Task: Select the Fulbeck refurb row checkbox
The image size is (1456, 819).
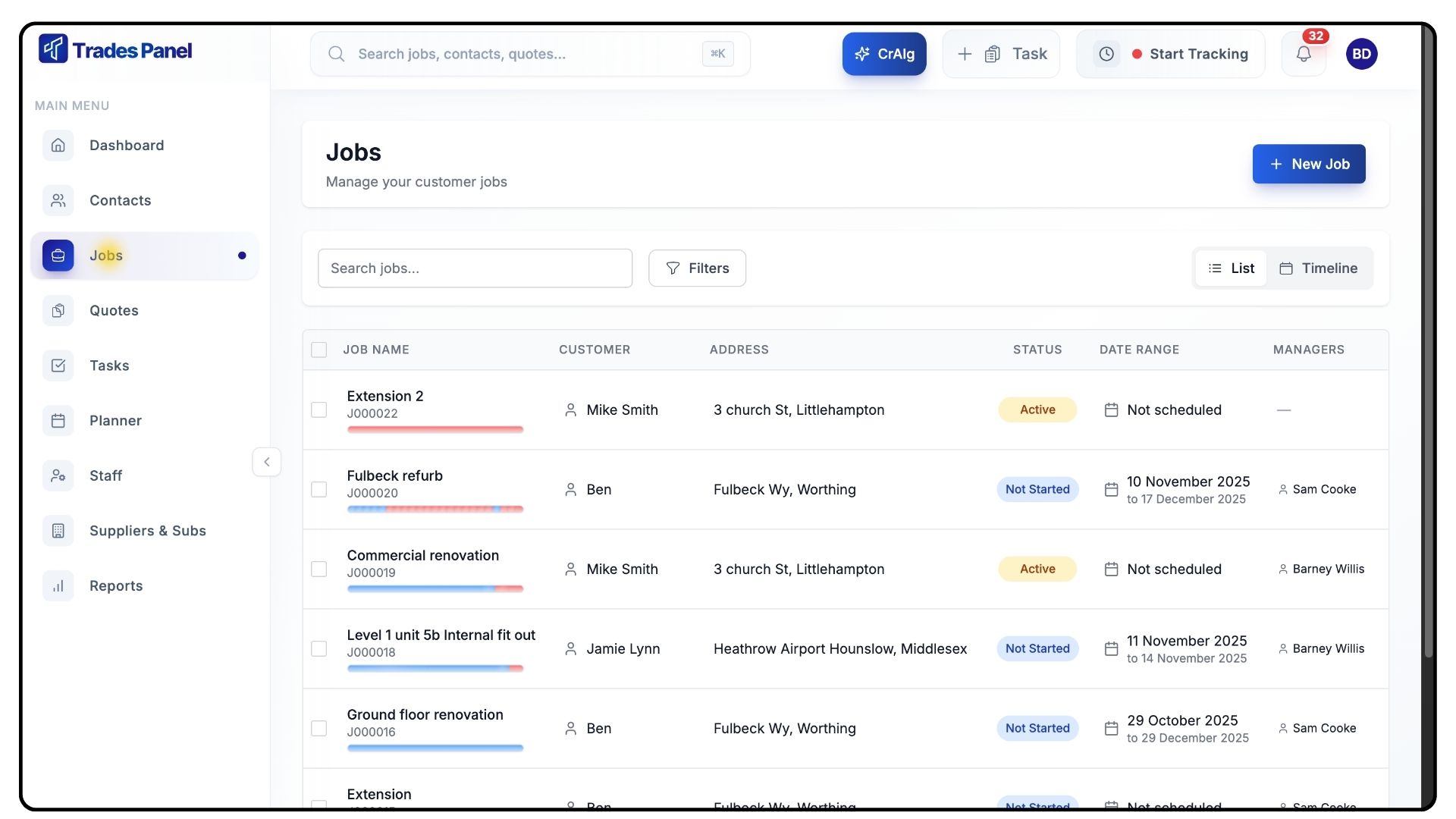Action: 319,489
